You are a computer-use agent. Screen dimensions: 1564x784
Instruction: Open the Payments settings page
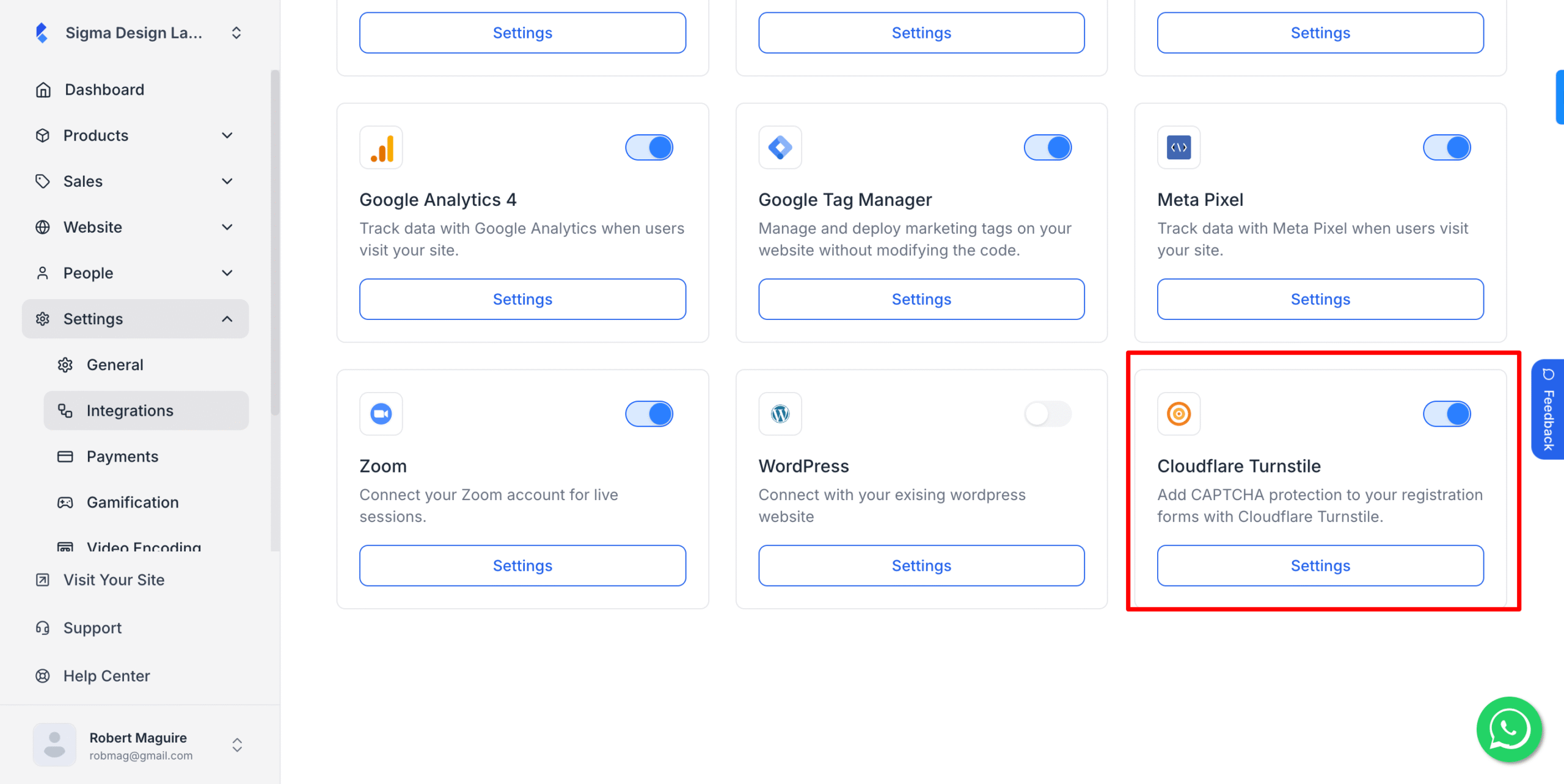coord(146,456)
